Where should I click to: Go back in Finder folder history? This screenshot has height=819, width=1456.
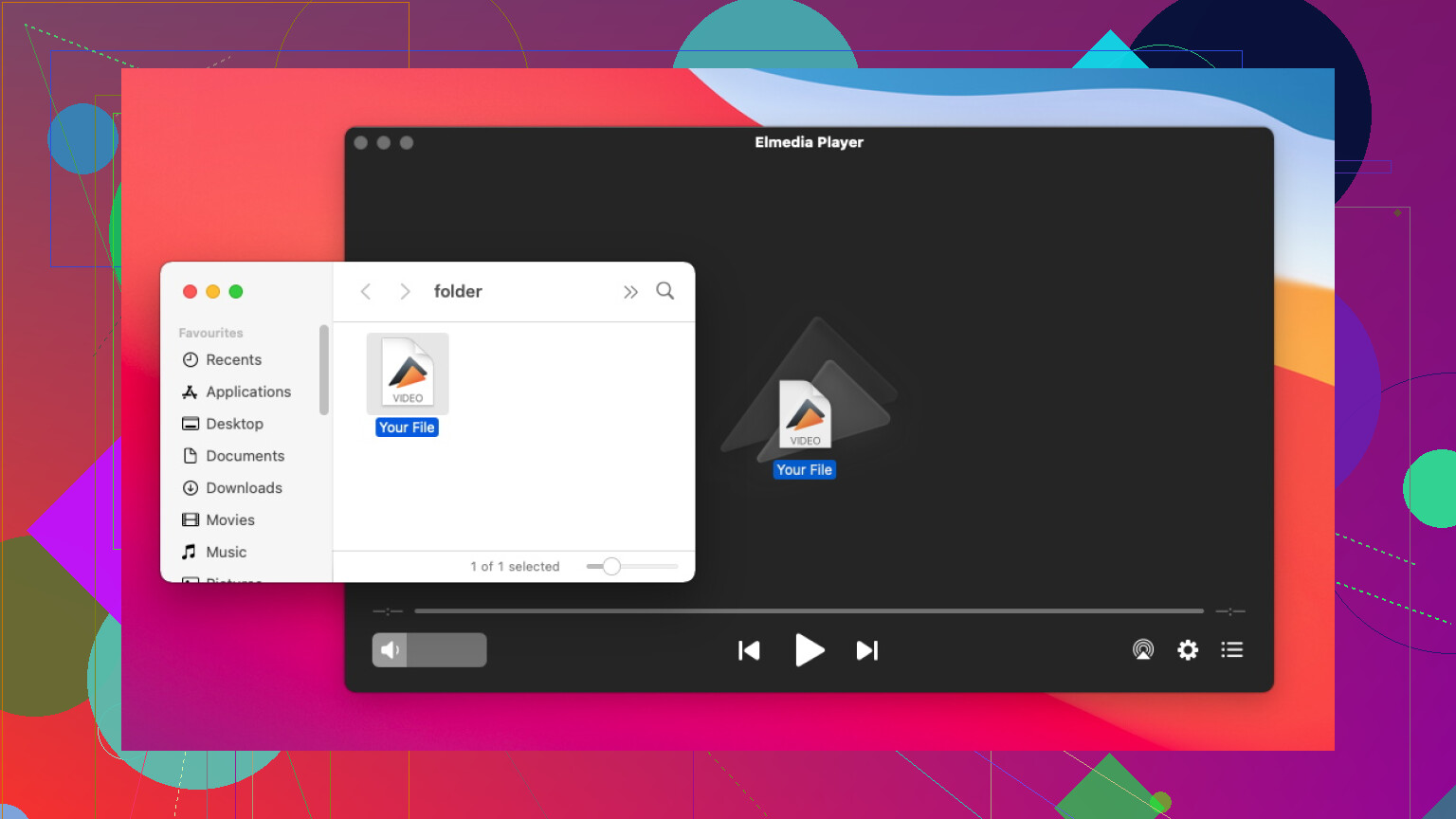click(366, 291)
